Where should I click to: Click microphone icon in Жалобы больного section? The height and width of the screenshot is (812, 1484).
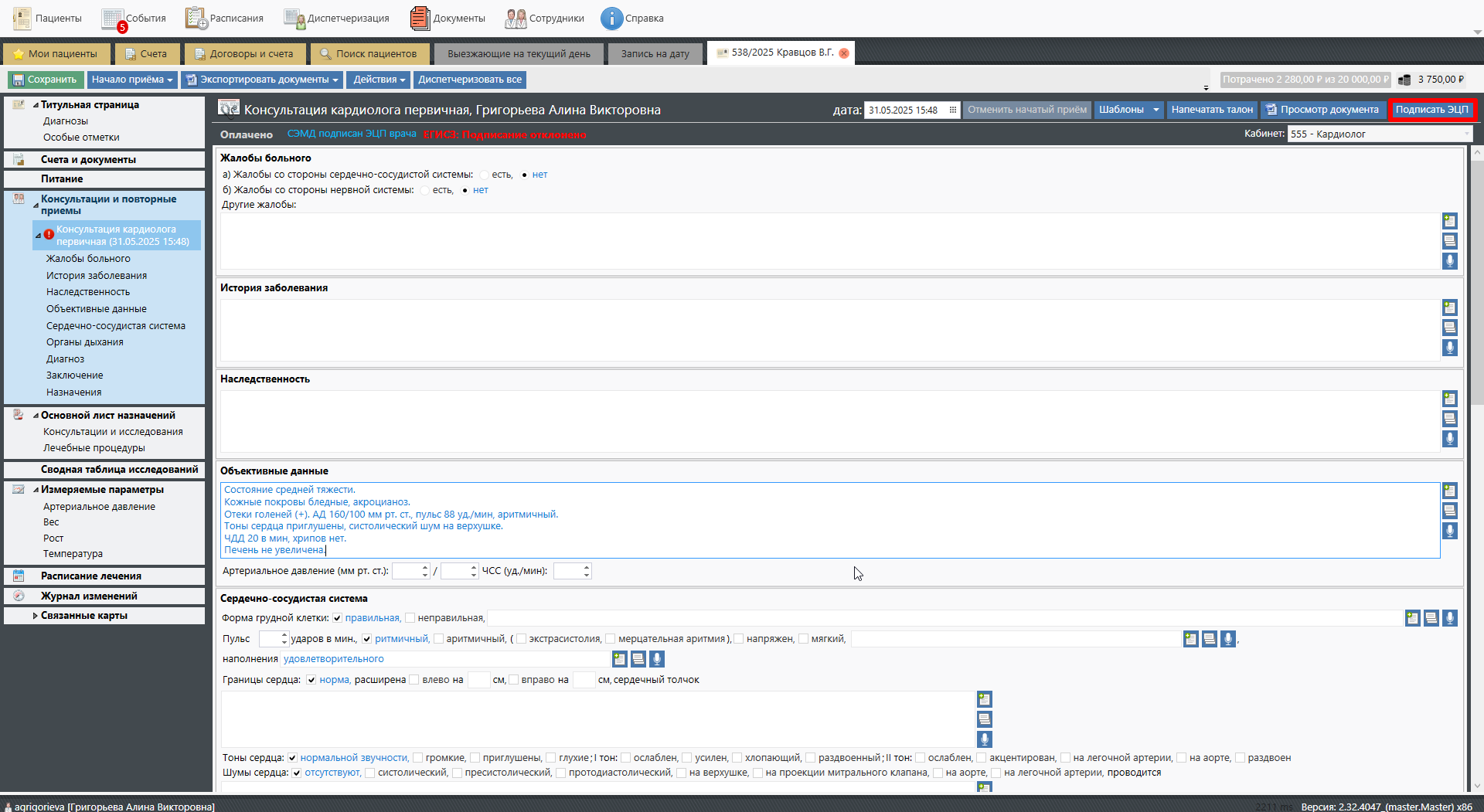(1449, 261)
